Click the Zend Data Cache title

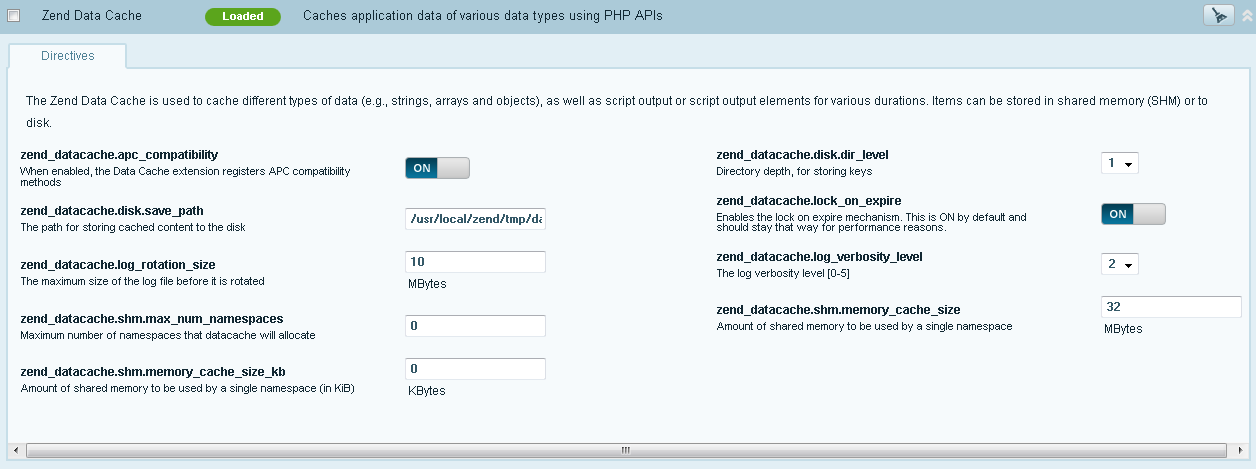click(92, 16)
